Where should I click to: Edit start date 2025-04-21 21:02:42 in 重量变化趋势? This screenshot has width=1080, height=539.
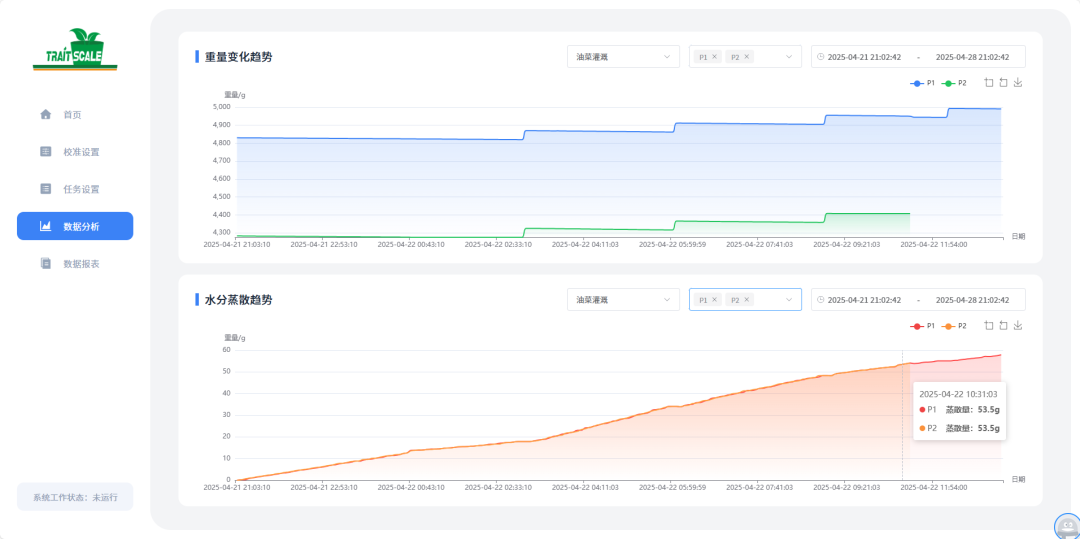pyautogui.click(x=864, y=56)
